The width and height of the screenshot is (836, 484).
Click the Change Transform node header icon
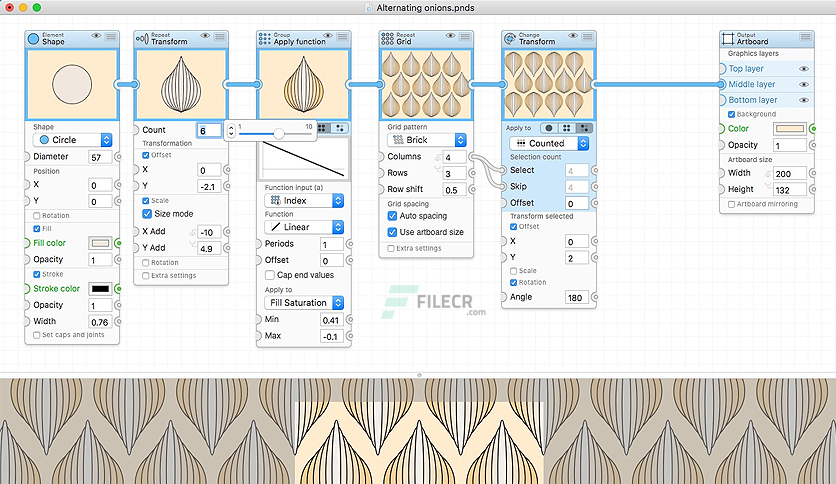click(x=510, y=38)
